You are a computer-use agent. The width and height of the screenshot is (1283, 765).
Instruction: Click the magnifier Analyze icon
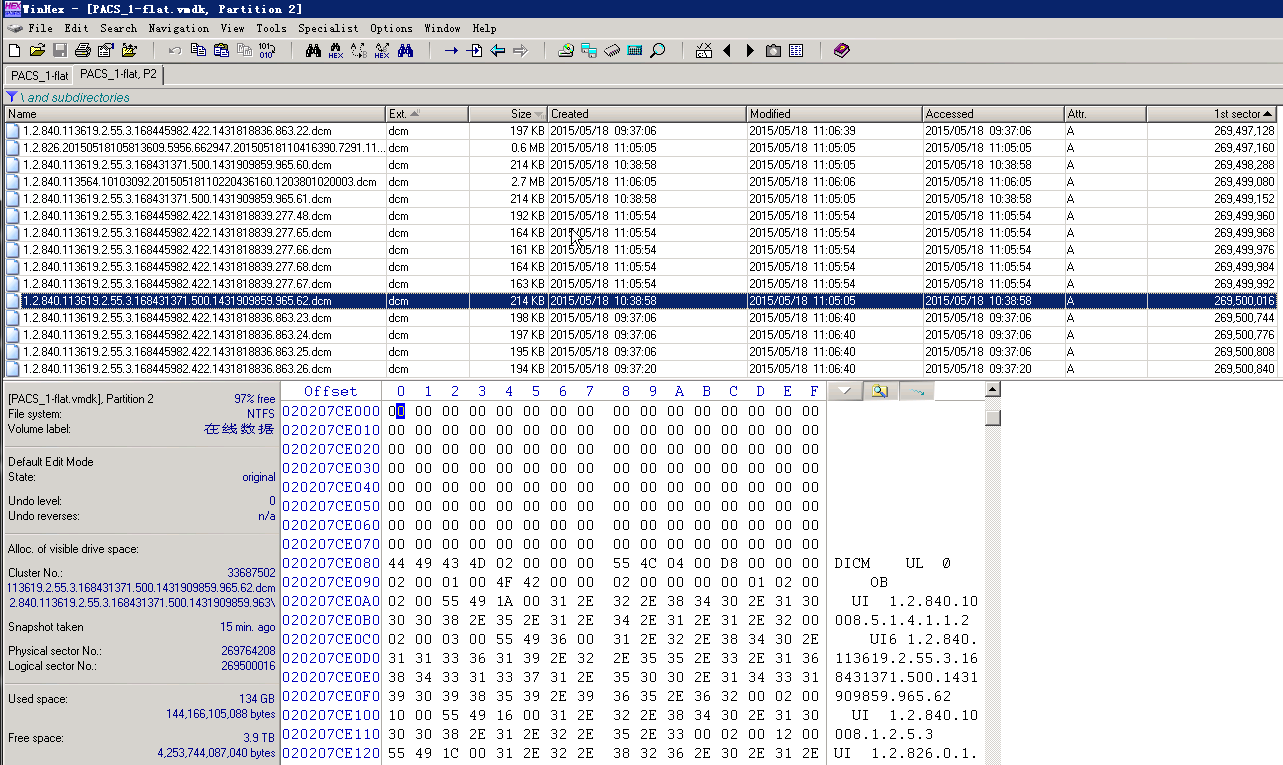[657, 50]
